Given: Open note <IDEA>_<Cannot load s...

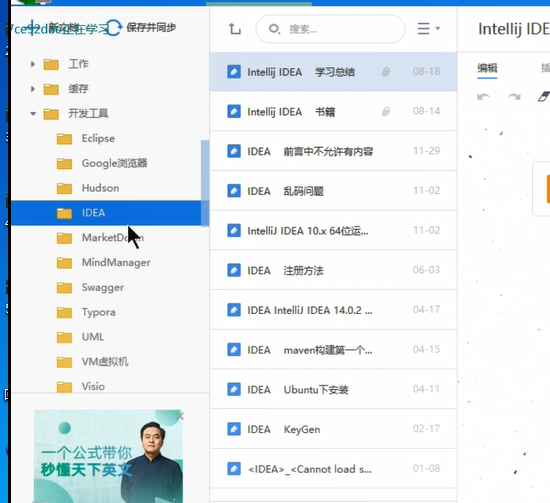Looking at the screenshot, I should (x=333, y=469).
